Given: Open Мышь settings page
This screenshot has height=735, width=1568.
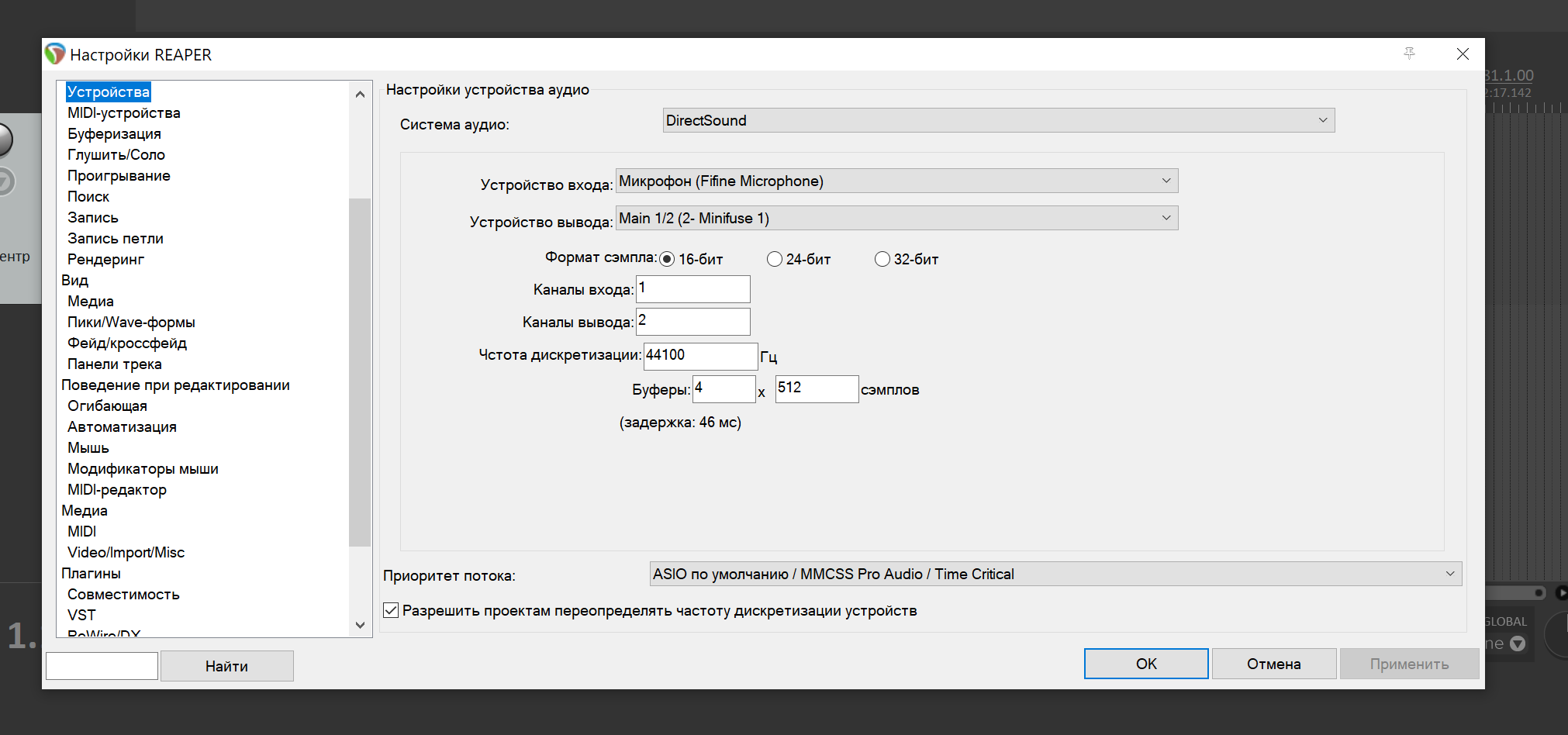Looking at the screenshot, I should pyautogui.click(x=88, y=448).
